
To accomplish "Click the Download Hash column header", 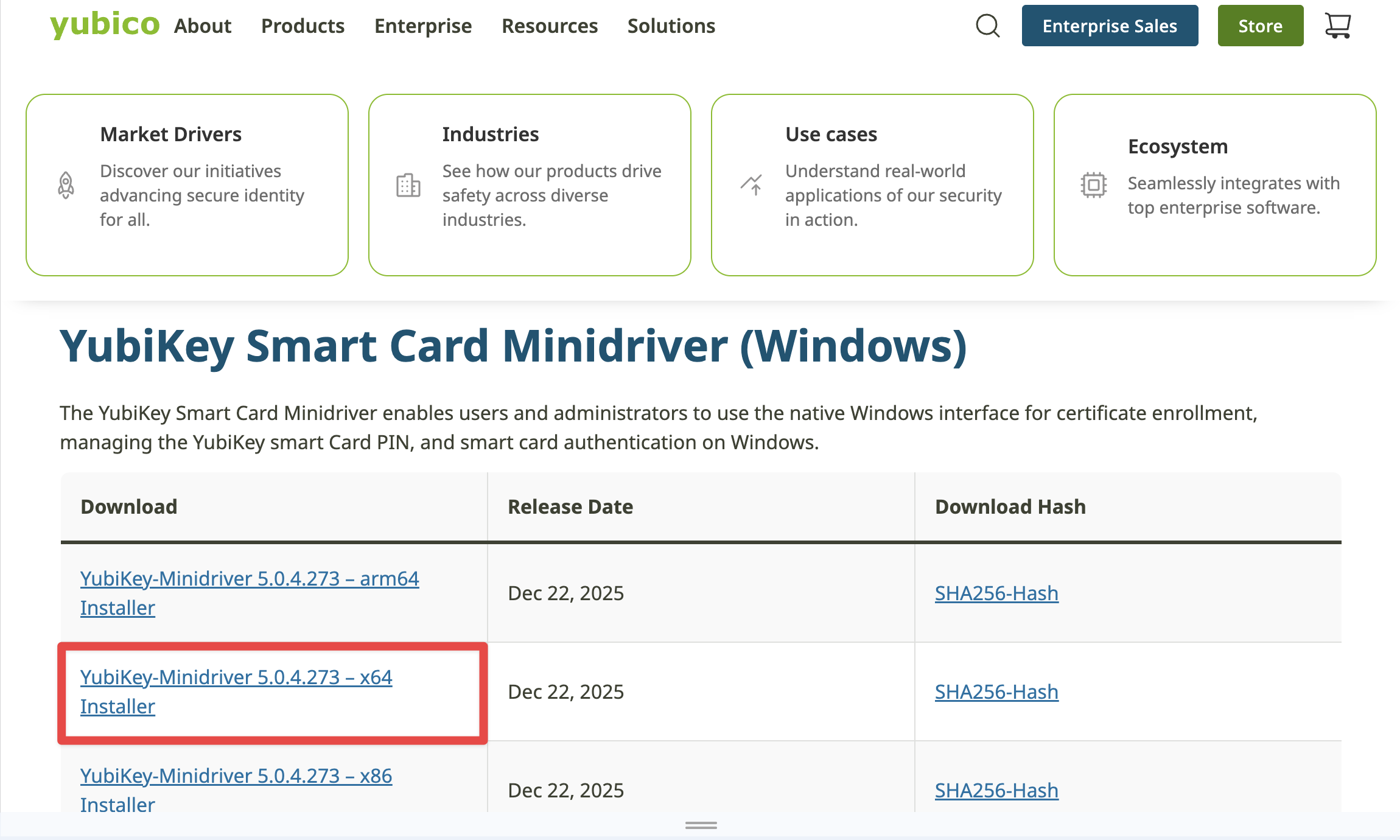I will point(1010,506).
